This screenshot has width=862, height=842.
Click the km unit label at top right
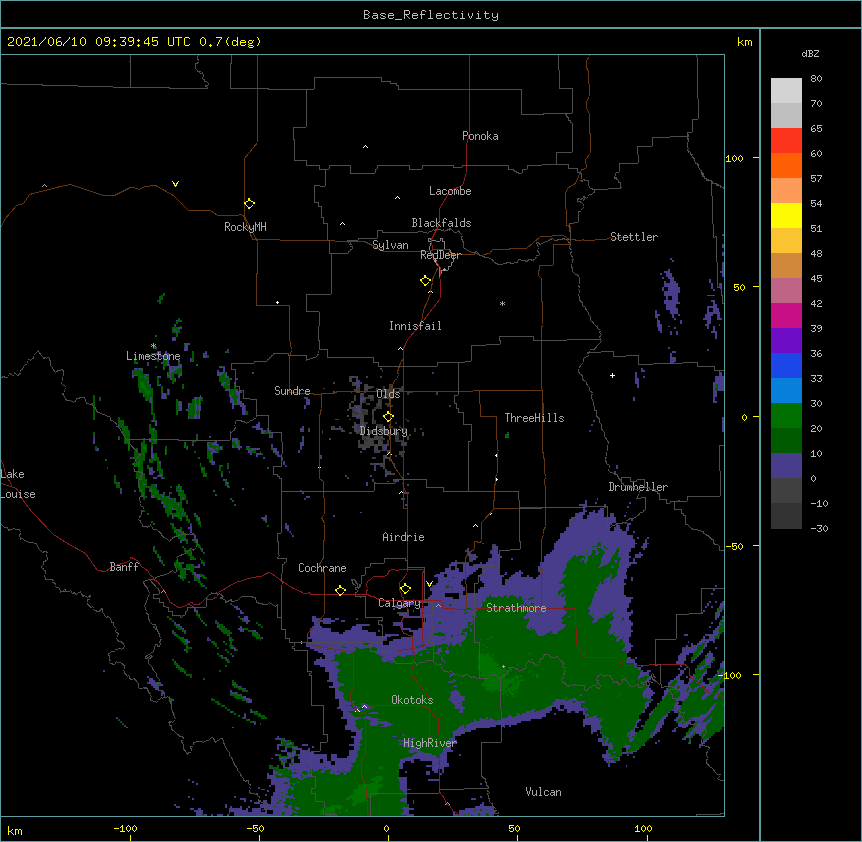[745, 42]
